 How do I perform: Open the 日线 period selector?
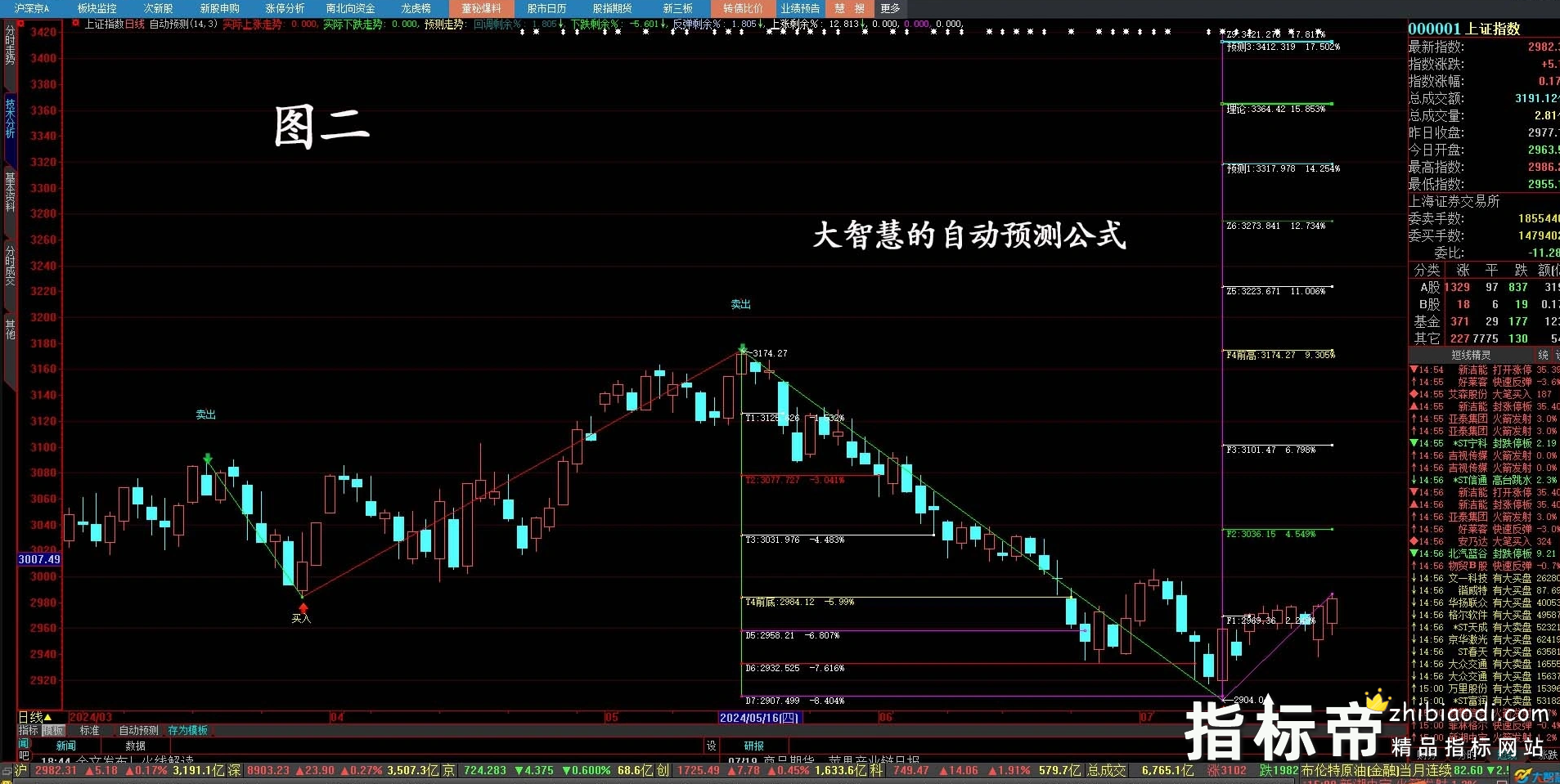[35, 717]
